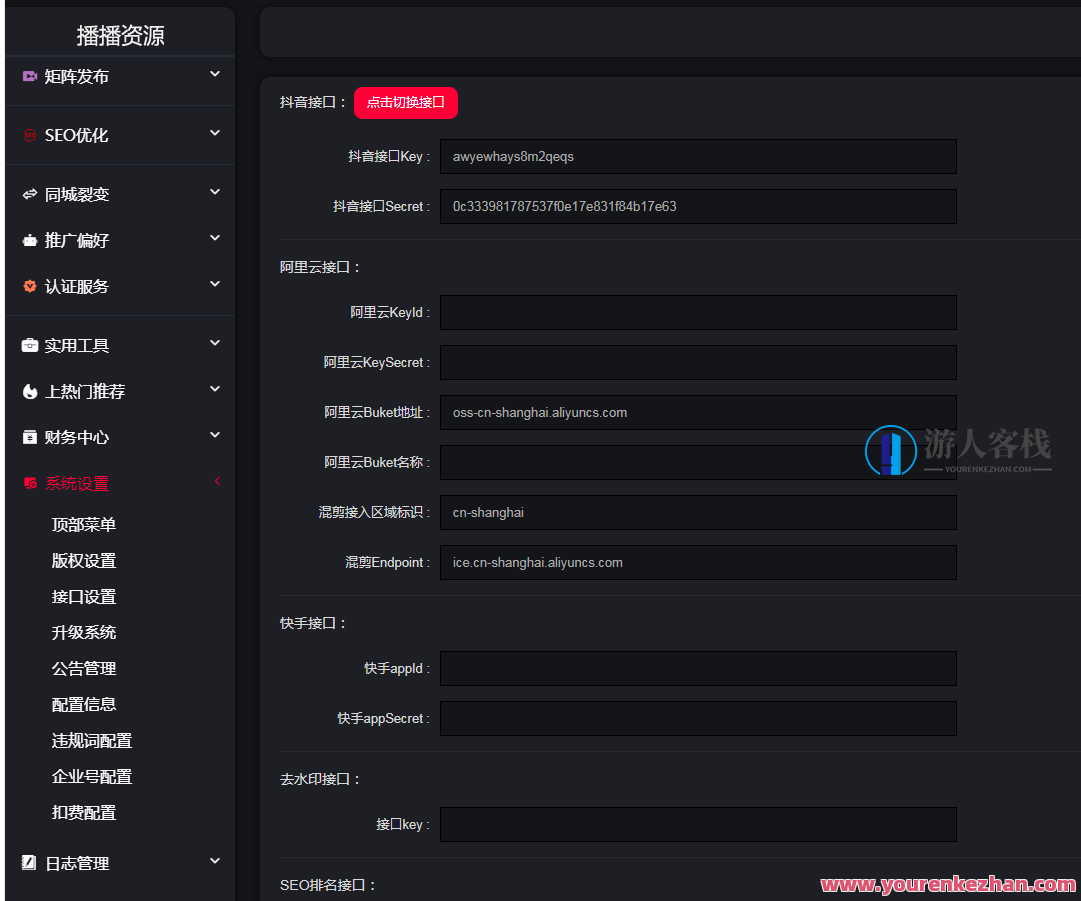
Task: Expand the 矩阵发布 section
Action: pos(214,73)
